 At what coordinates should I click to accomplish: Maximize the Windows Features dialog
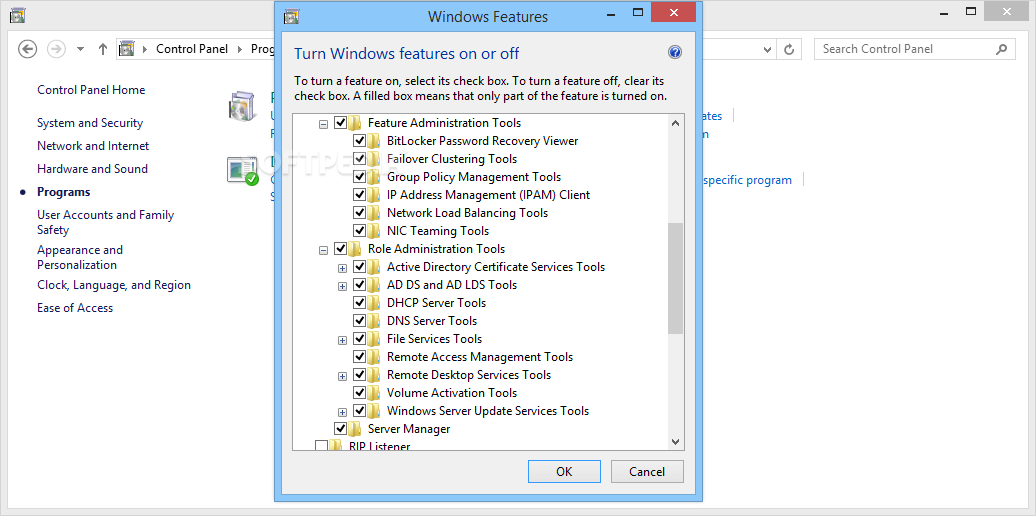coord(638,12)
